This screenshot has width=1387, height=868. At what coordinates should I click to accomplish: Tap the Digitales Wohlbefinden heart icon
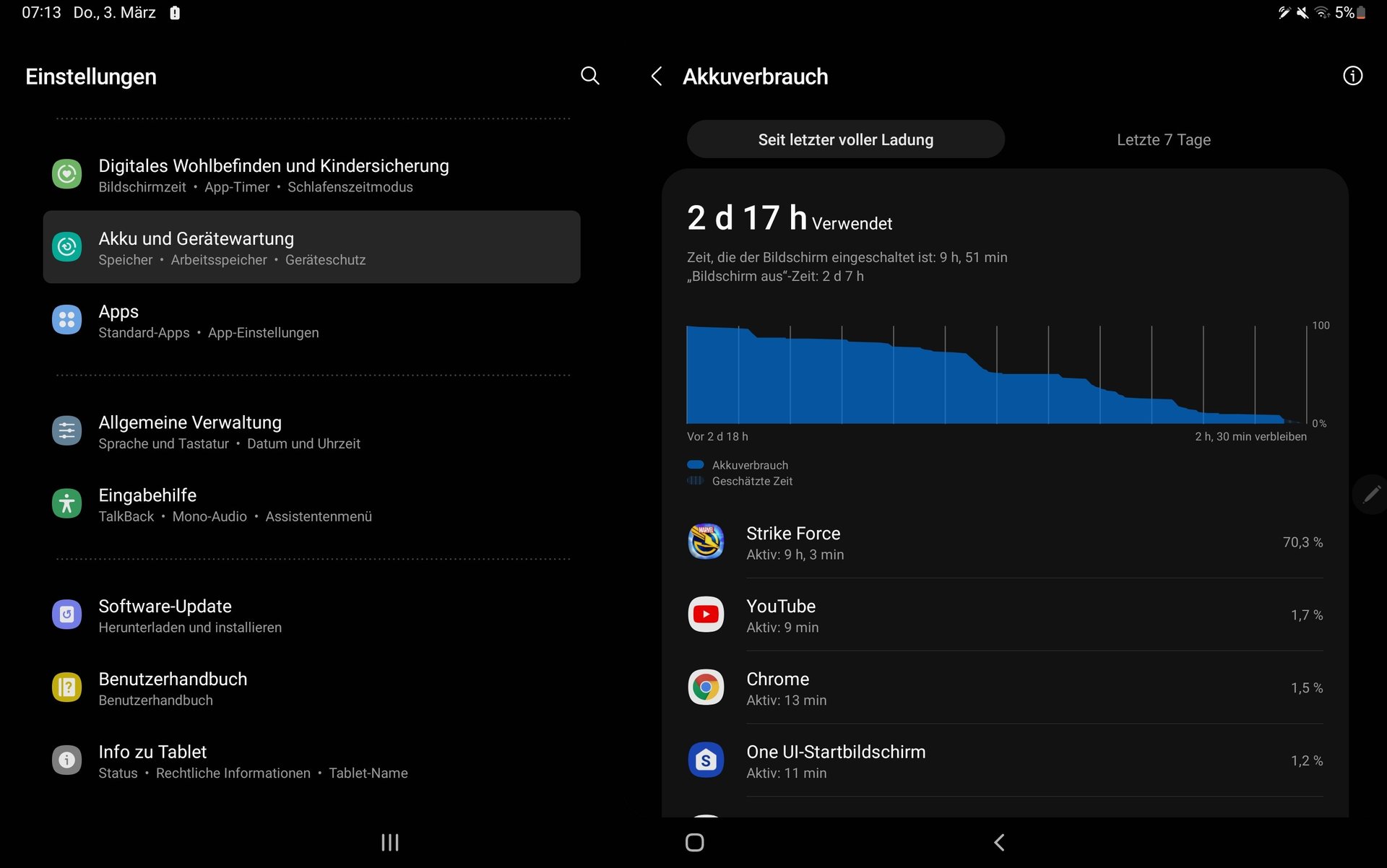(x=66, y=175)
